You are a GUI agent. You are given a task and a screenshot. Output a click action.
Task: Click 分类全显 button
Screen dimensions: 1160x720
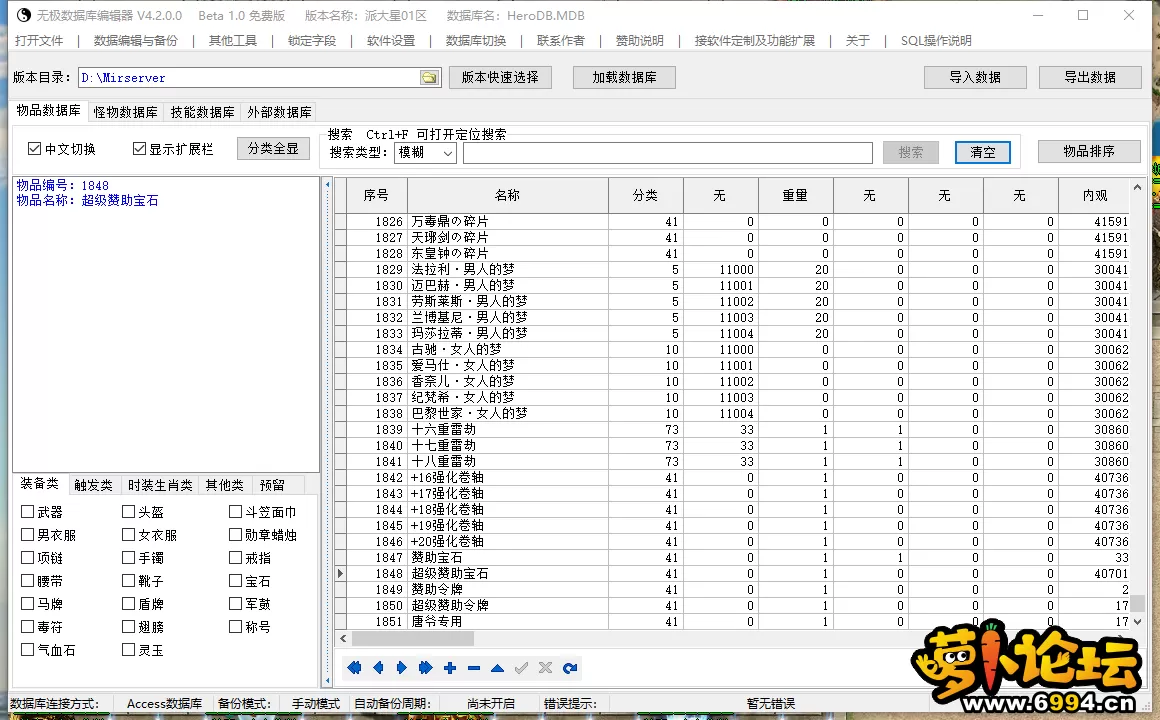click(x=273, y=149)
